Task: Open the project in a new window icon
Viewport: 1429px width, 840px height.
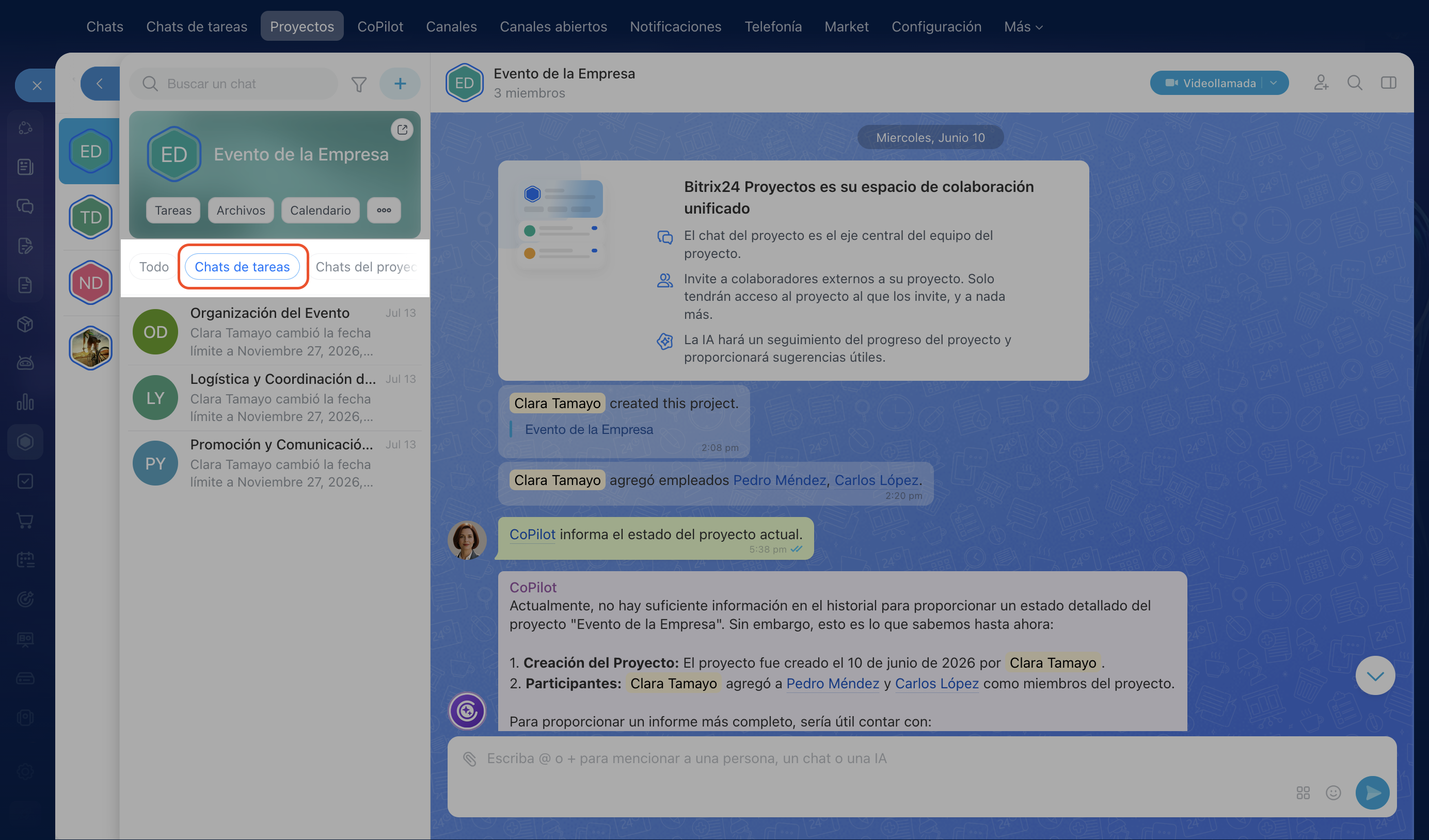Action: coord(402,130)
